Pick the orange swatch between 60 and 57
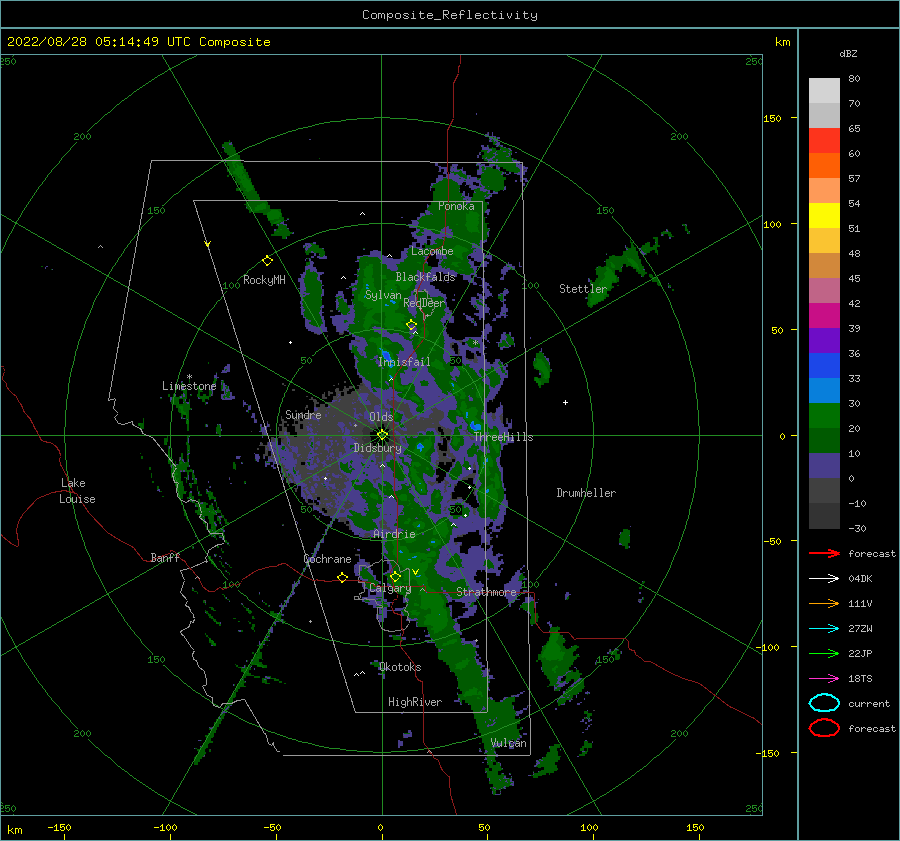Viewport: 900px width, 841px height. 824,166
